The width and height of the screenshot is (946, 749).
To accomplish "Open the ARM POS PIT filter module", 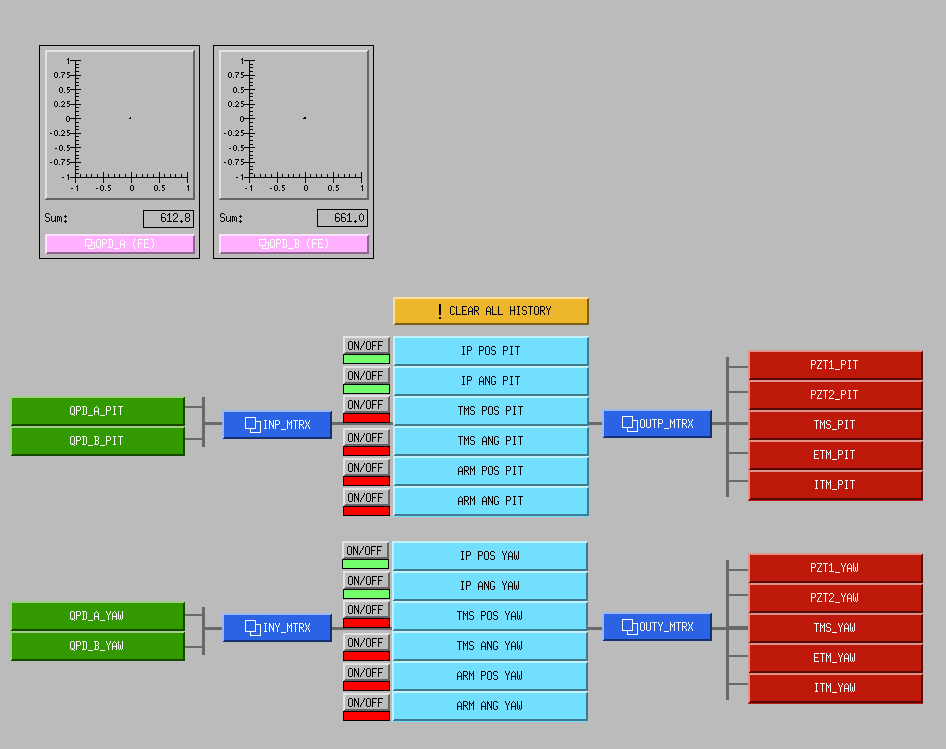I will [x=491, y=471].
